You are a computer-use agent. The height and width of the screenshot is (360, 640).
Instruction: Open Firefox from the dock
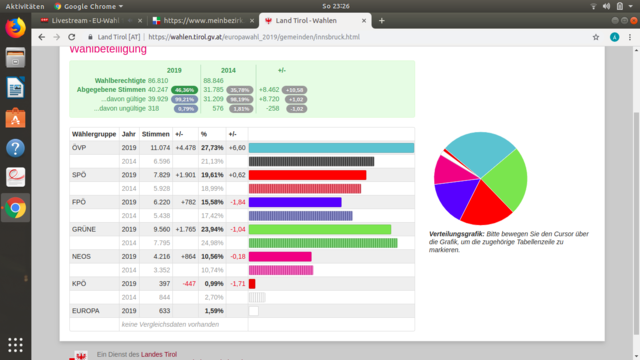tap(16, 28)
